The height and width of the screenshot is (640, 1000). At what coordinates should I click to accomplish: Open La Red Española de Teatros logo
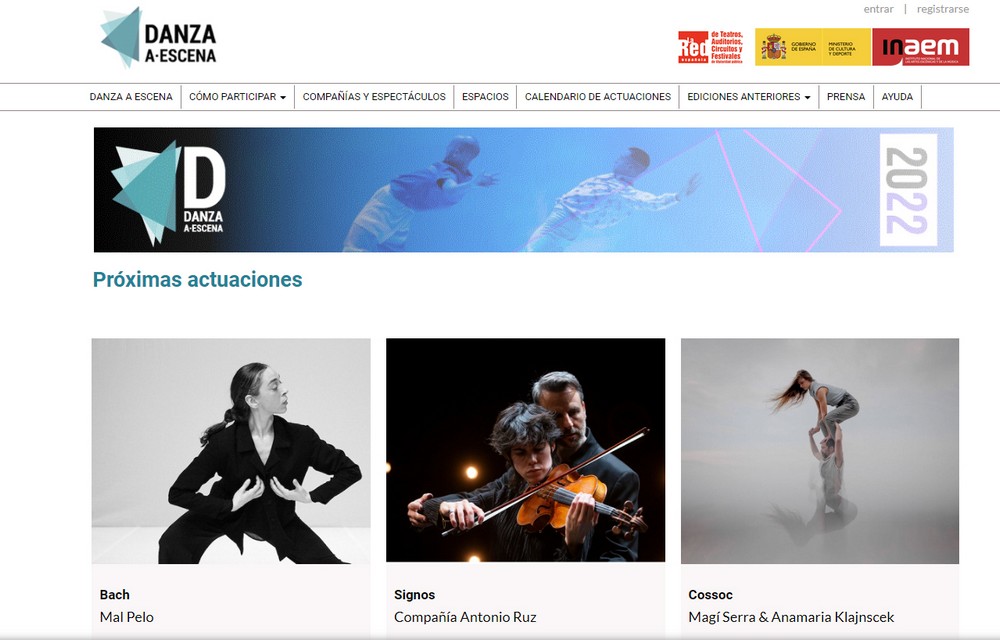(710, 47)
